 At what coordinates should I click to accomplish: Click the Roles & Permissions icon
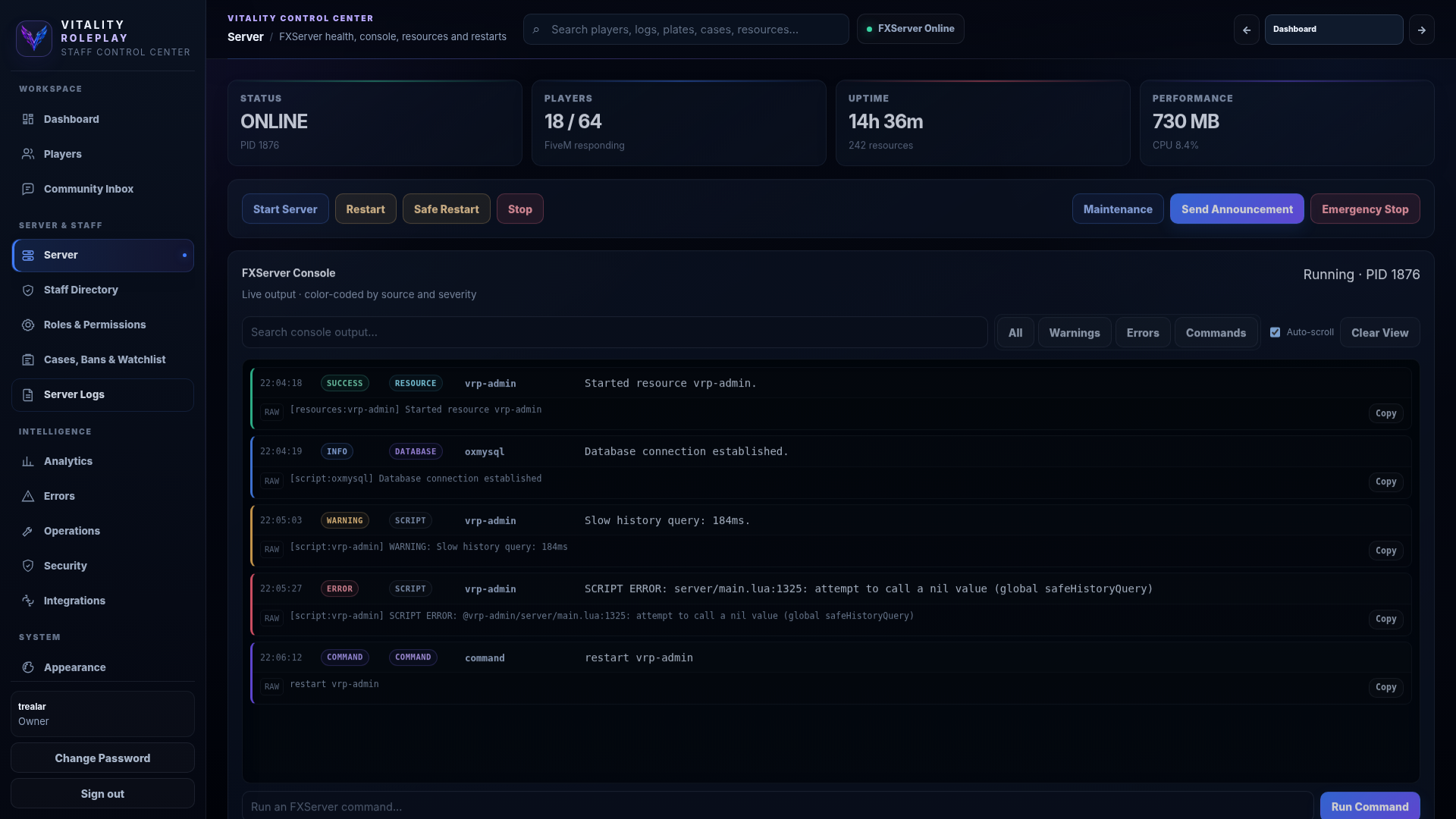pos(28,325)
